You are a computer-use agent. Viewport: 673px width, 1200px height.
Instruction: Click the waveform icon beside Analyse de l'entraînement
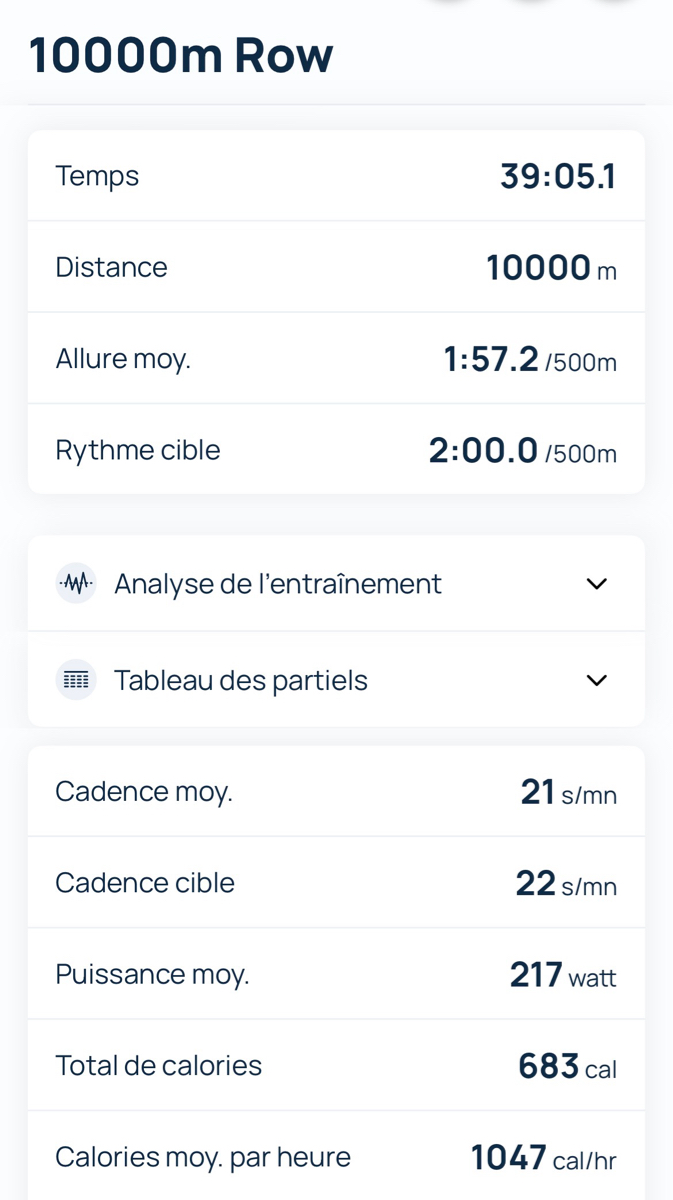76,583
